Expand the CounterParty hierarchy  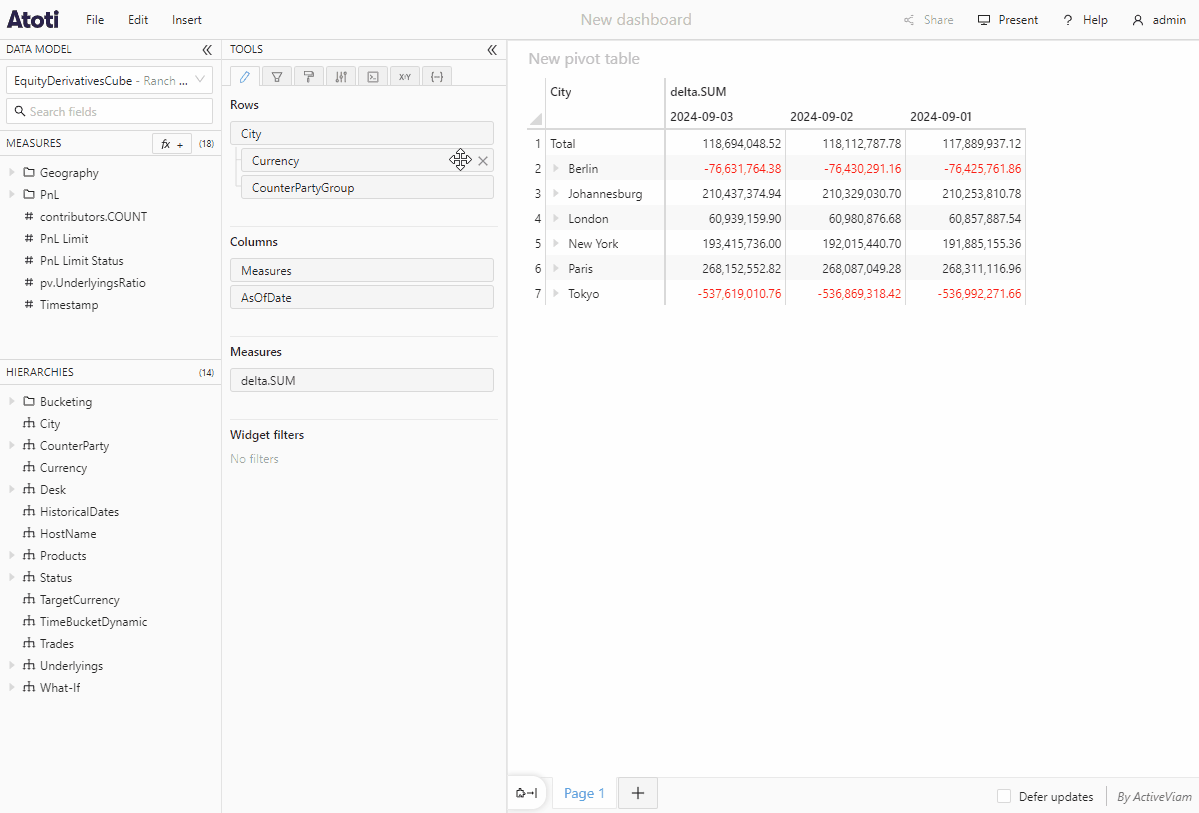click(x=12, y=445)
